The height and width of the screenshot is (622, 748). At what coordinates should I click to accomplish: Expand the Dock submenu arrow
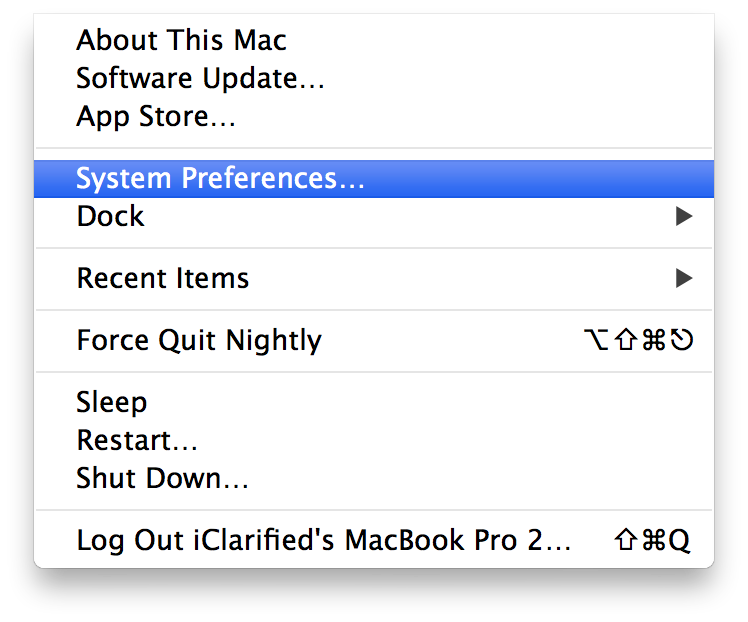click(684, 216)
